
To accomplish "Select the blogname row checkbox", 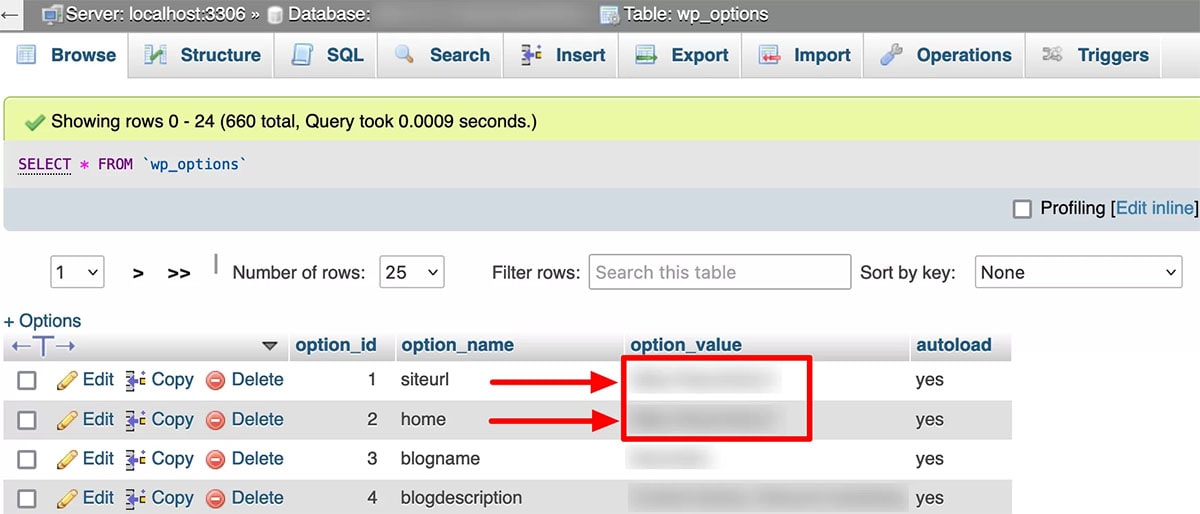I will pos(27,460).
